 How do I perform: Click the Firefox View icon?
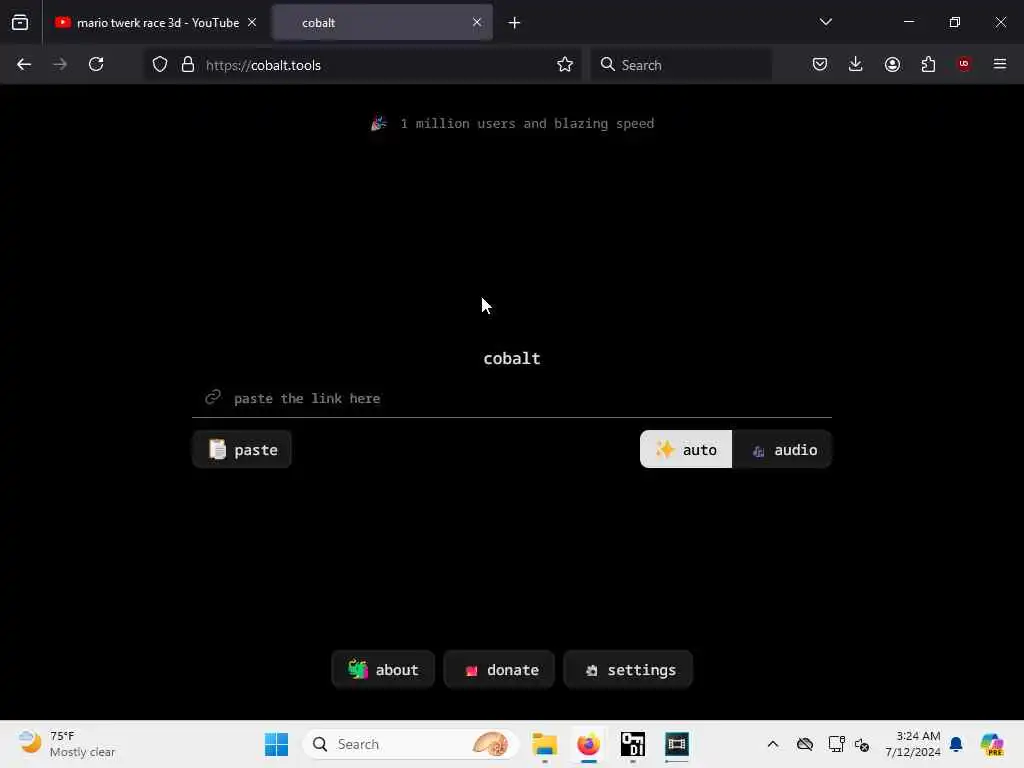point(20,22)
